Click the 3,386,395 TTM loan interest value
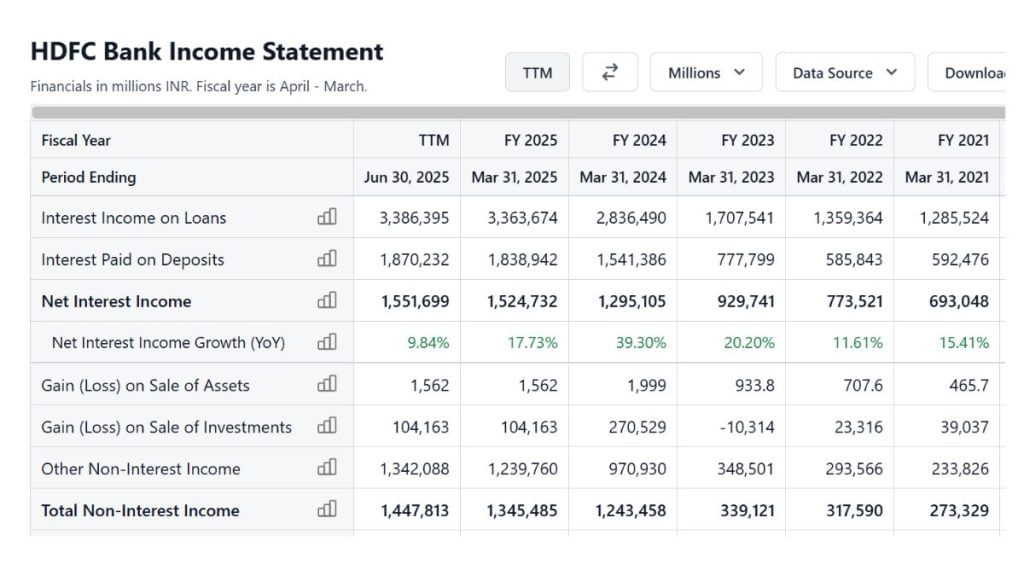The width and height of the screenshot is (1024, 576). coord(414,217)
